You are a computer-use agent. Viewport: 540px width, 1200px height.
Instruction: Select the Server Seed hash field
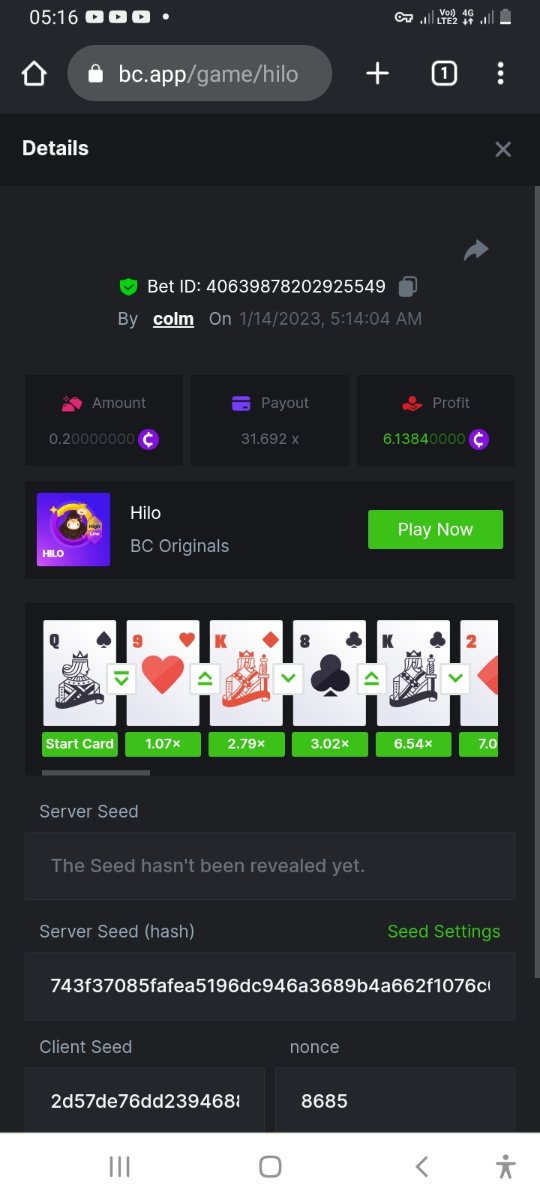pos(270,986)
